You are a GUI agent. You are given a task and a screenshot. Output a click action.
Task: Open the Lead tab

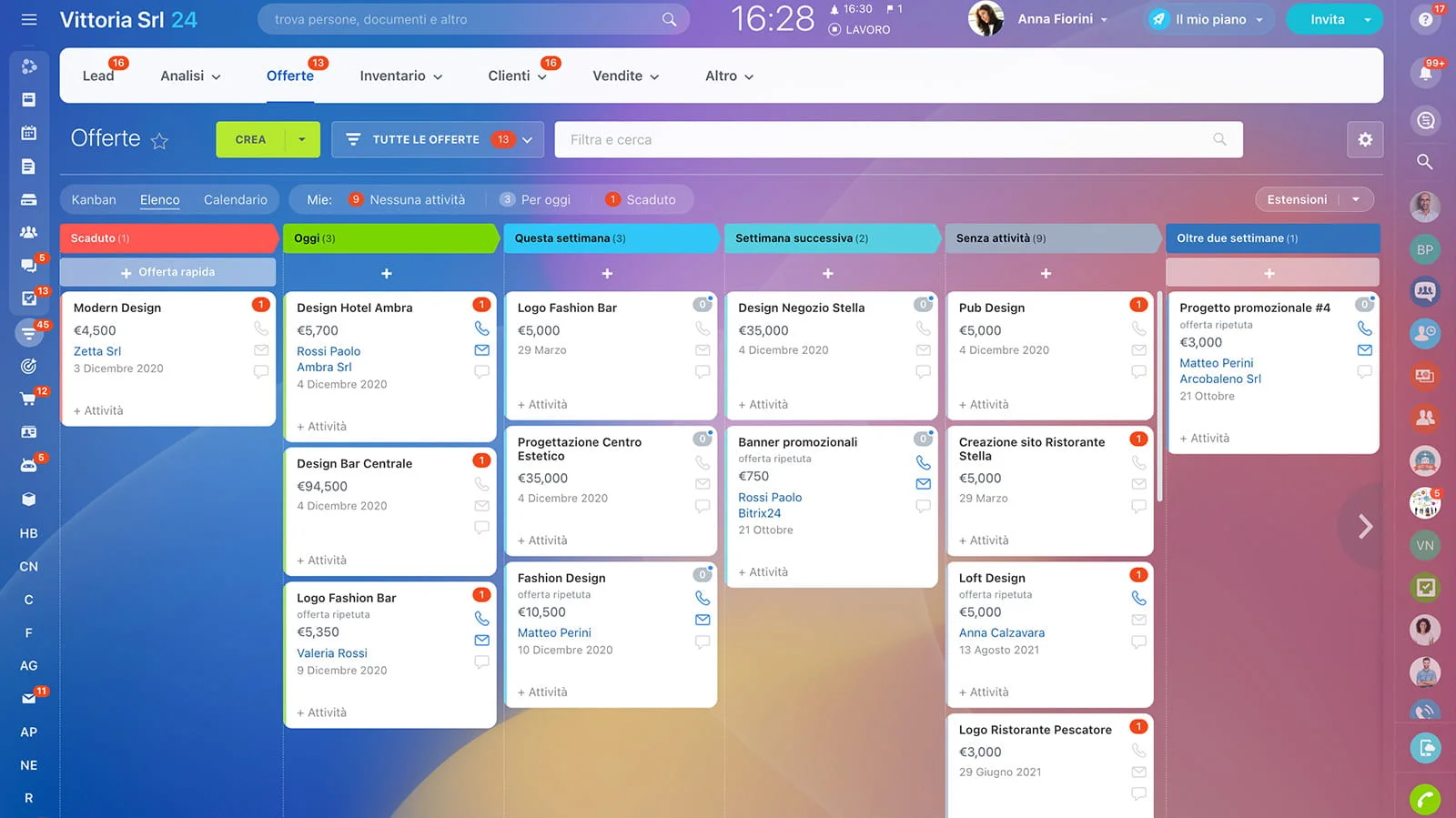pyautogui.click(x=98, y=76)
